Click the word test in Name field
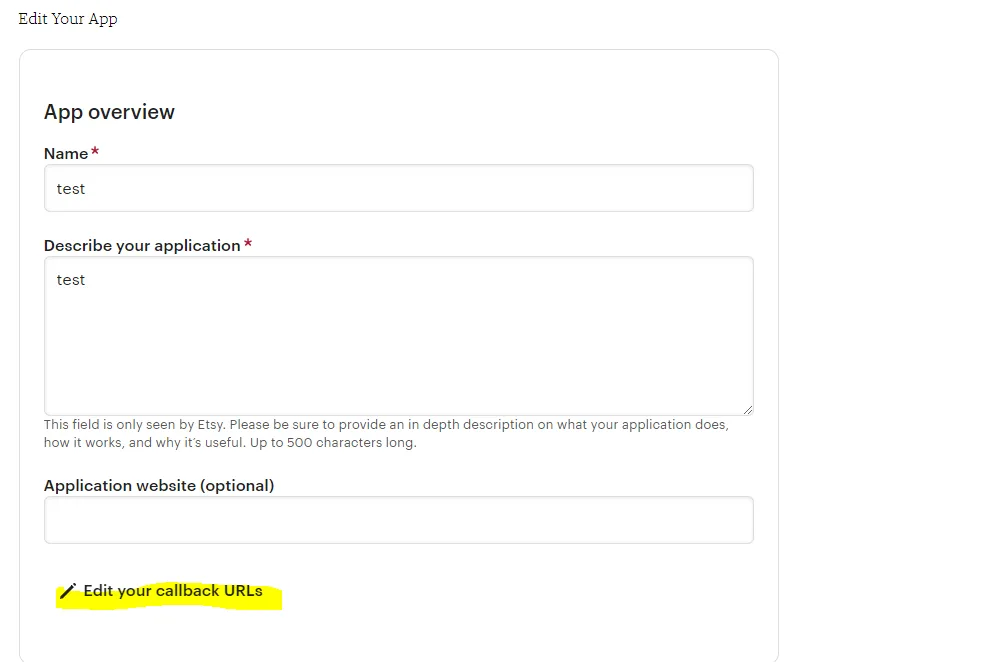Image resolution: width=990 pixels, height=662 pixels. (71, 189)
